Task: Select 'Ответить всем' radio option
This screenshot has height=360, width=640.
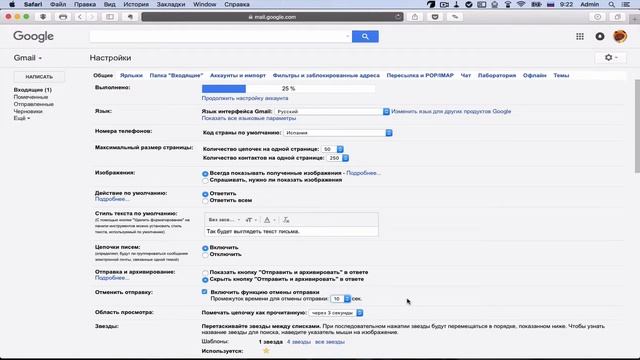Action: click(x=205, y=201)
